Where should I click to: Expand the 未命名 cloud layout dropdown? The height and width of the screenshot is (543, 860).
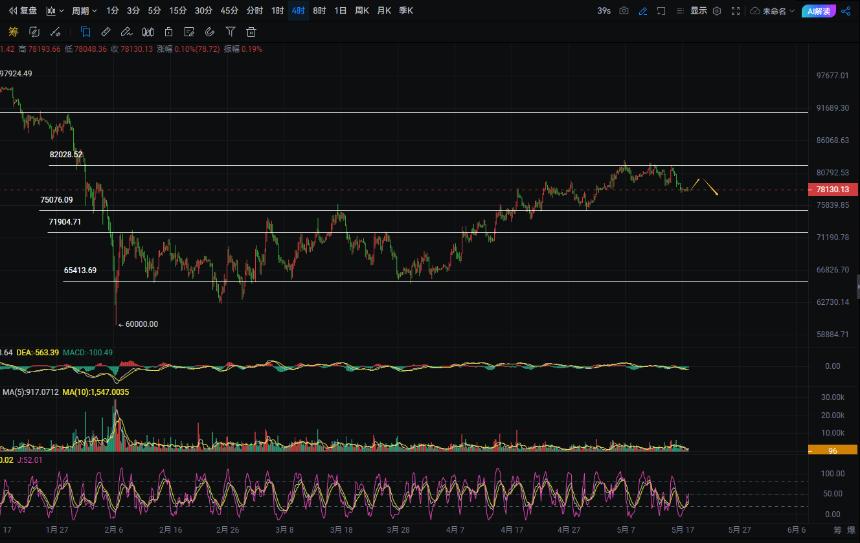(x=772, y=10)
